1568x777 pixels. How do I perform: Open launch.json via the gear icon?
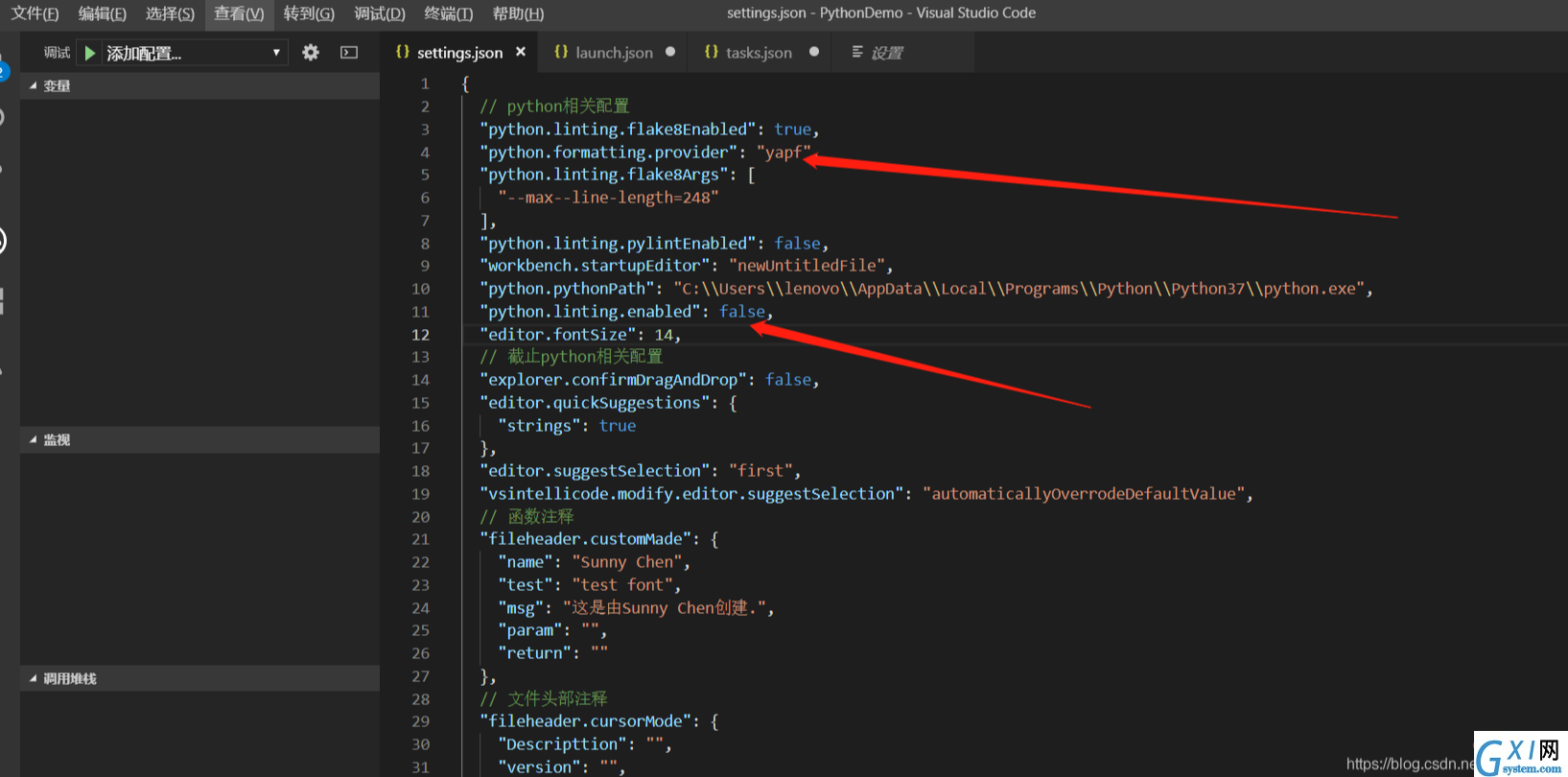(311, 53)
